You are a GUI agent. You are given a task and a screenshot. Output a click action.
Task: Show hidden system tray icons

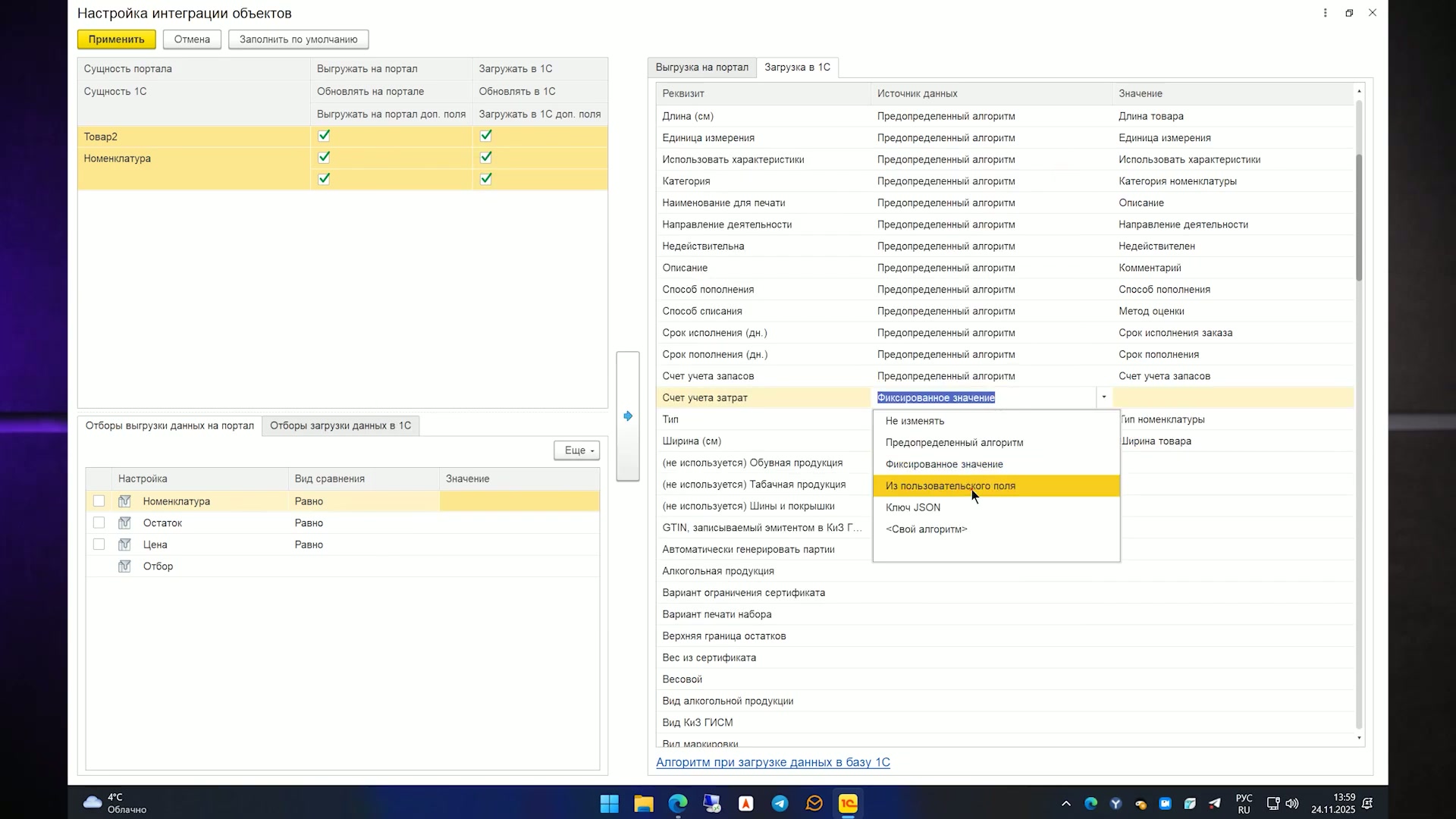(1065, 804)
